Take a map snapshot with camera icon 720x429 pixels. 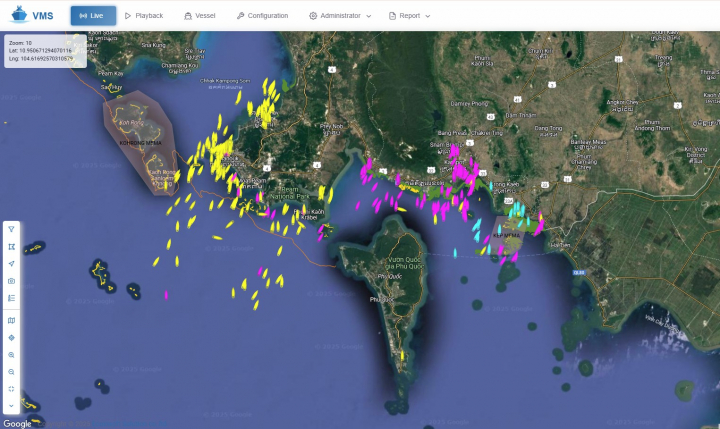[x=11, y=281]
